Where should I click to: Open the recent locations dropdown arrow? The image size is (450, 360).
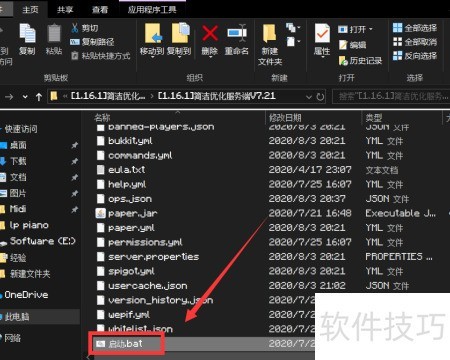(x=25, y=97)
